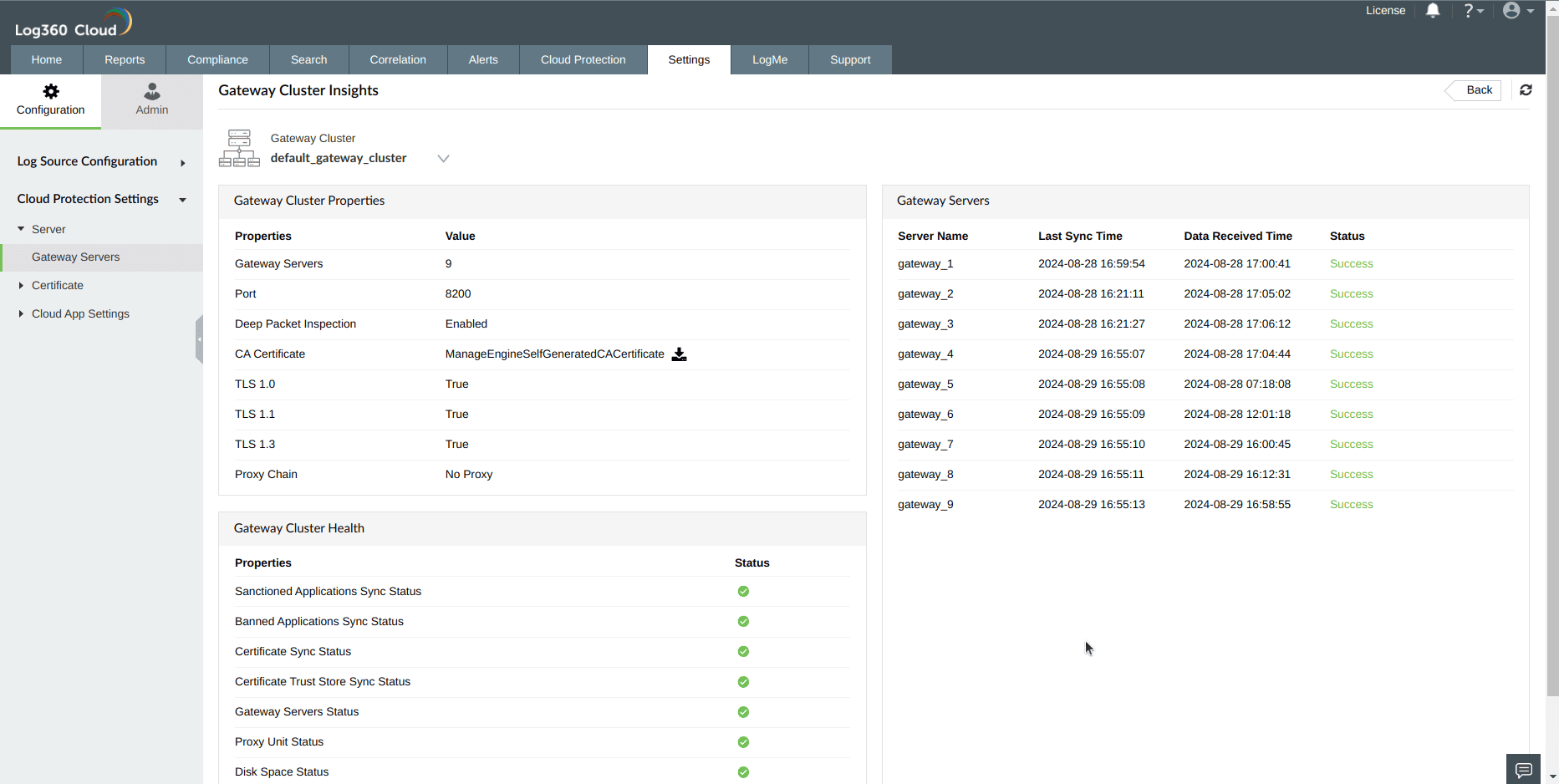Refresh the Gateway Cluster Insights view
The width and height of the screenshot is (1559, 784).
point(1526,90)
